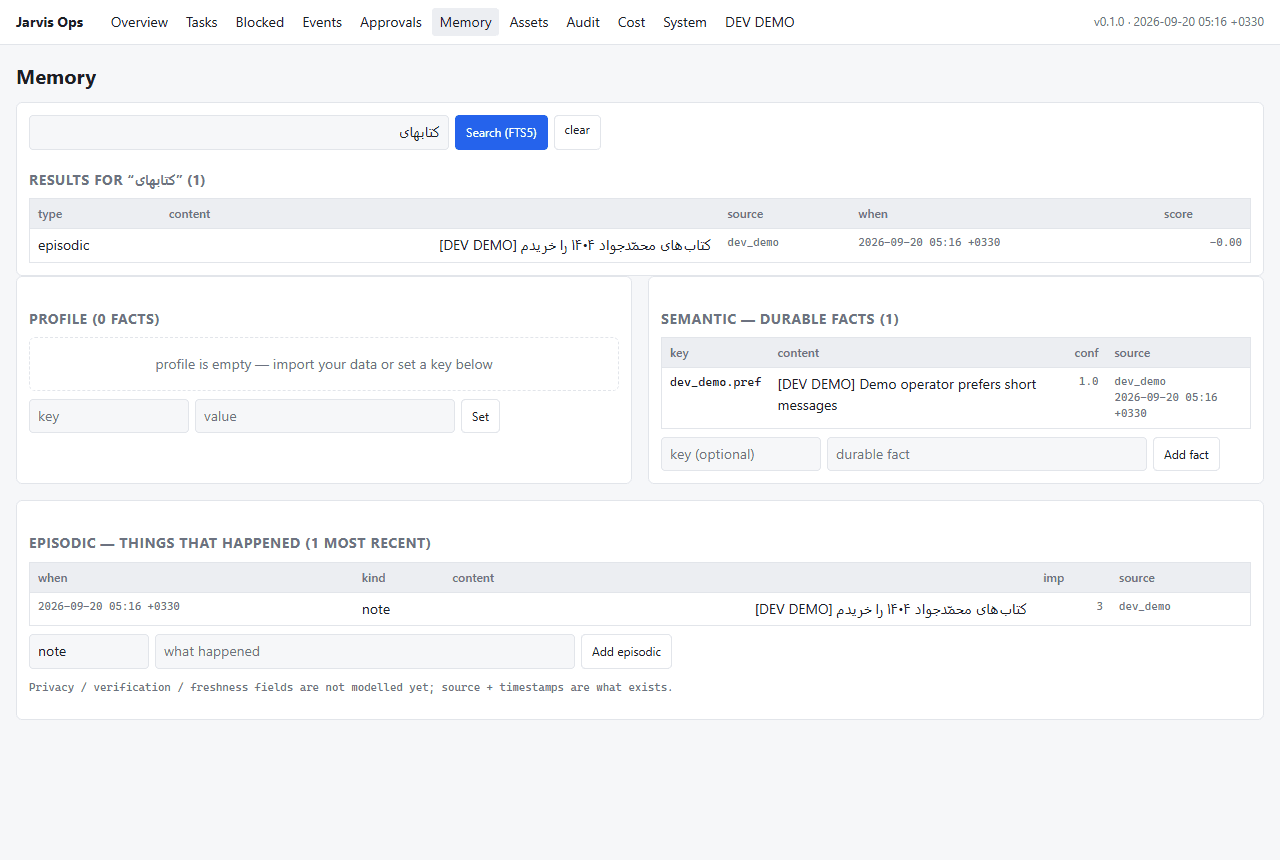Click the search results timestamp 2026-09-20 05:16
The width and height of the screenshot is (1280, 860).
point(929,242)
